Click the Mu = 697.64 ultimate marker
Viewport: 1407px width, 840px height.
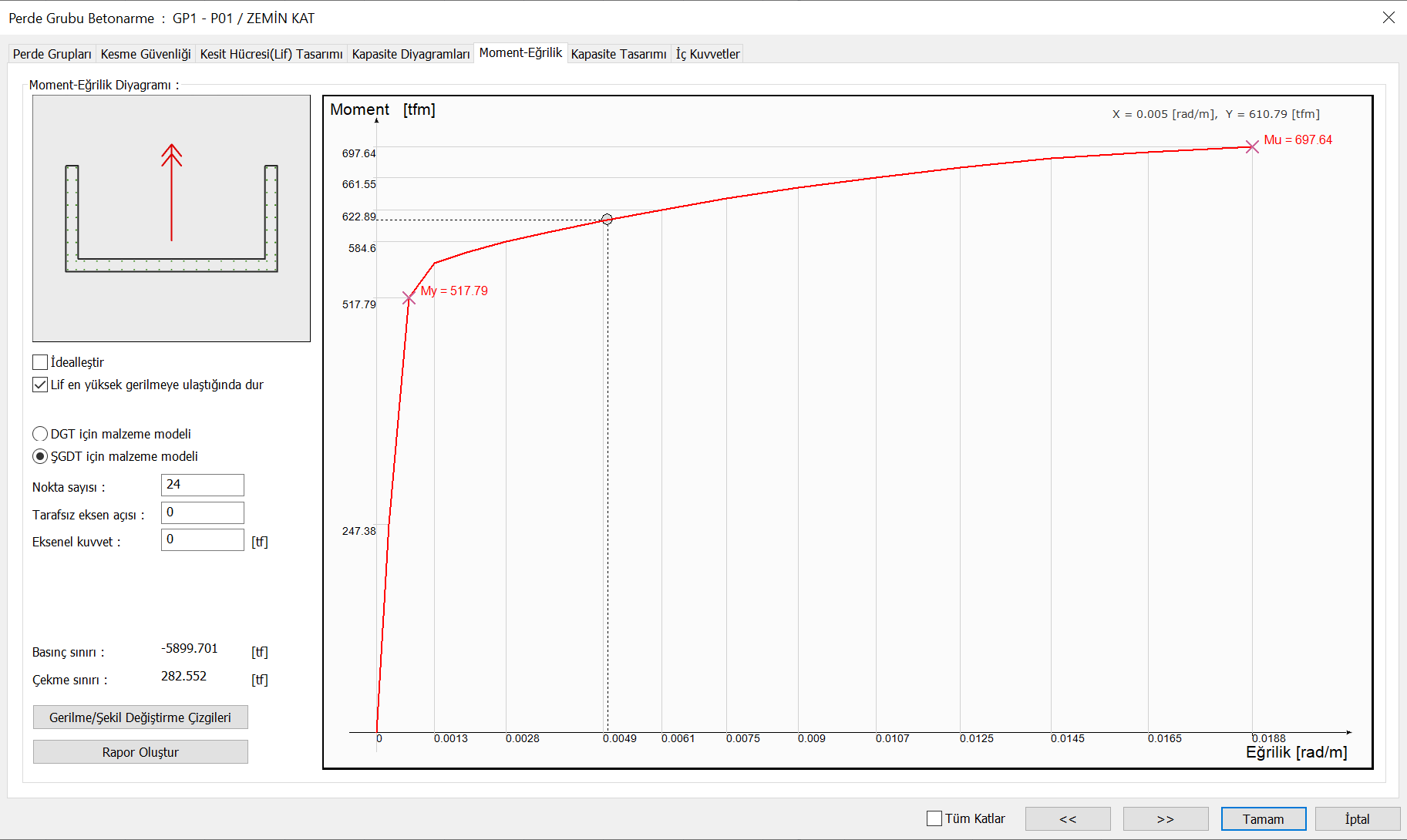pos(1252,146)
